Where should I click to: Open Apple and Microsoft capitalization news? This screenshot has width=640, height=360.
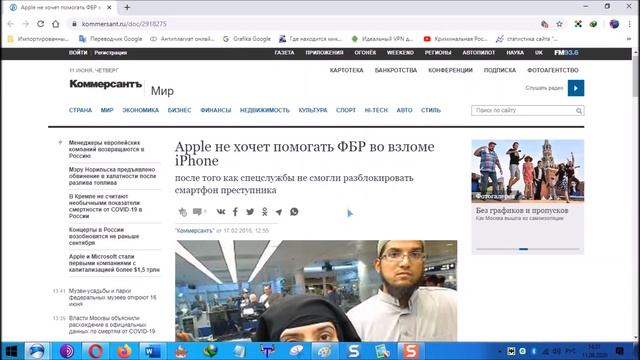pos(114,263)
